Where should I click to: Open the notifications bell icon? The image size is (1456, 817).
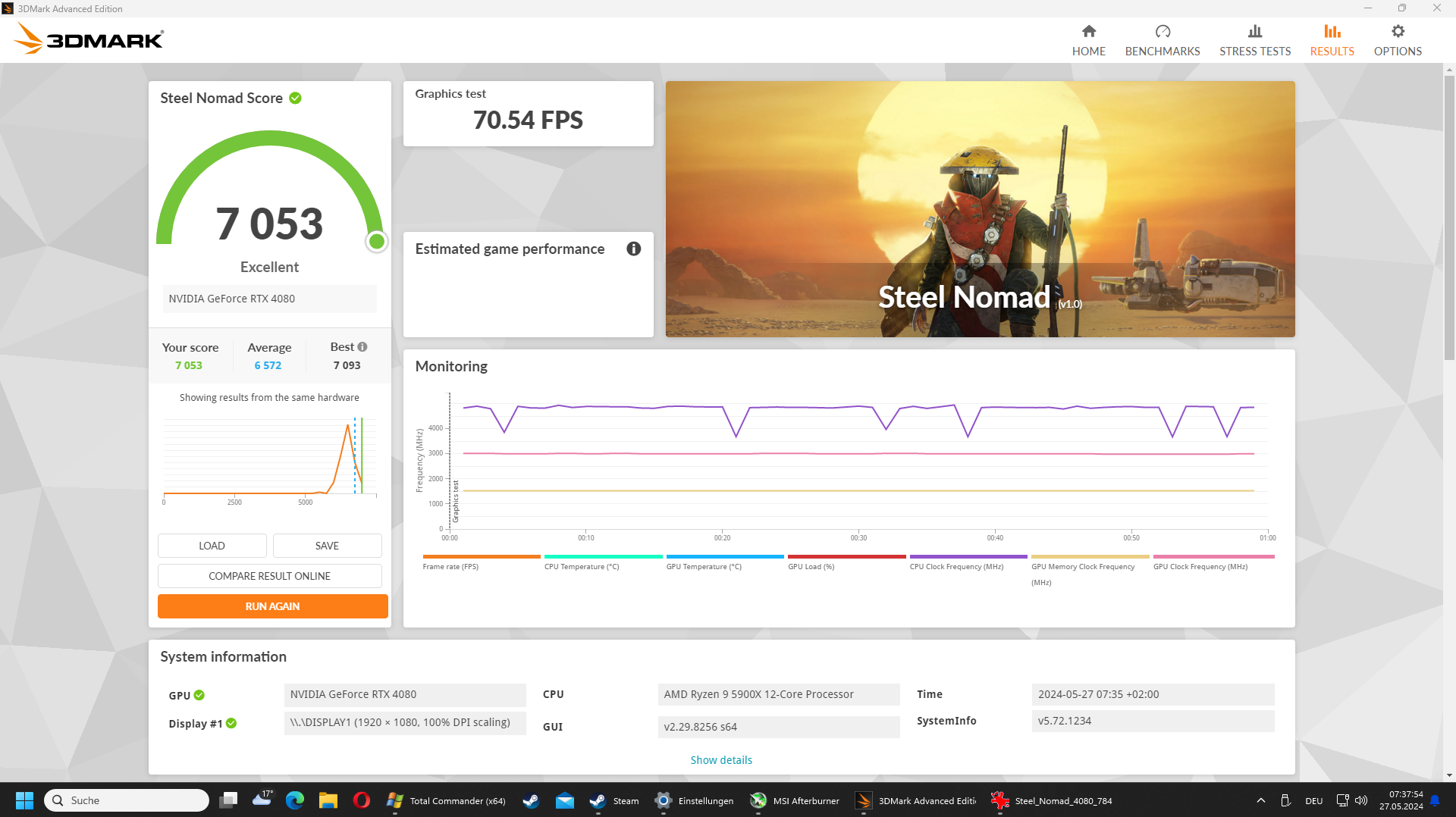[1435, 800]
